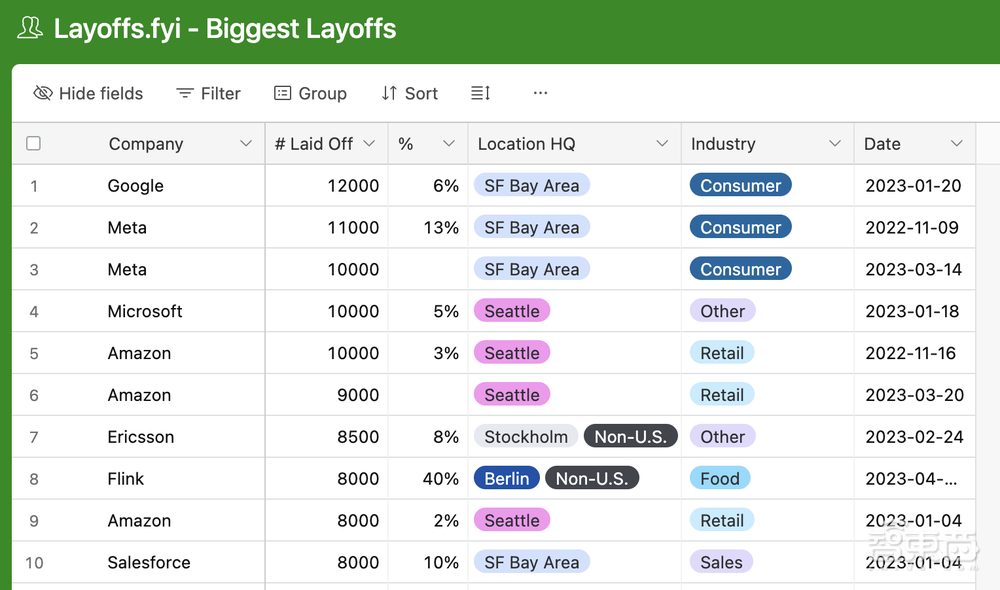Click the Berlin location tag in Flink row

[507, 479]
